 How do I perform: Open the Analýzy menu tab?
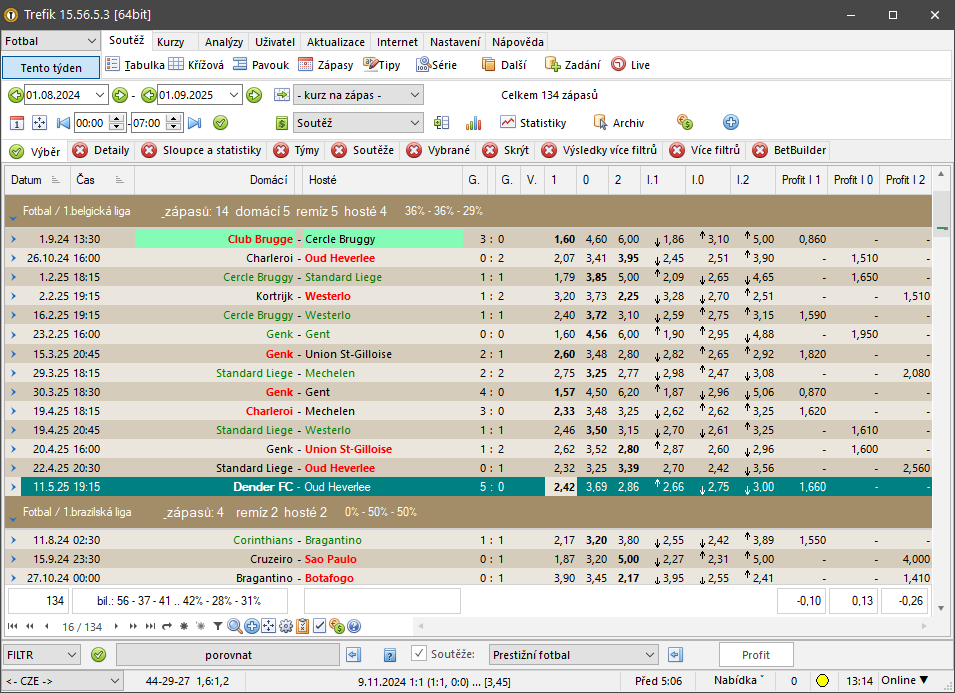224,42
